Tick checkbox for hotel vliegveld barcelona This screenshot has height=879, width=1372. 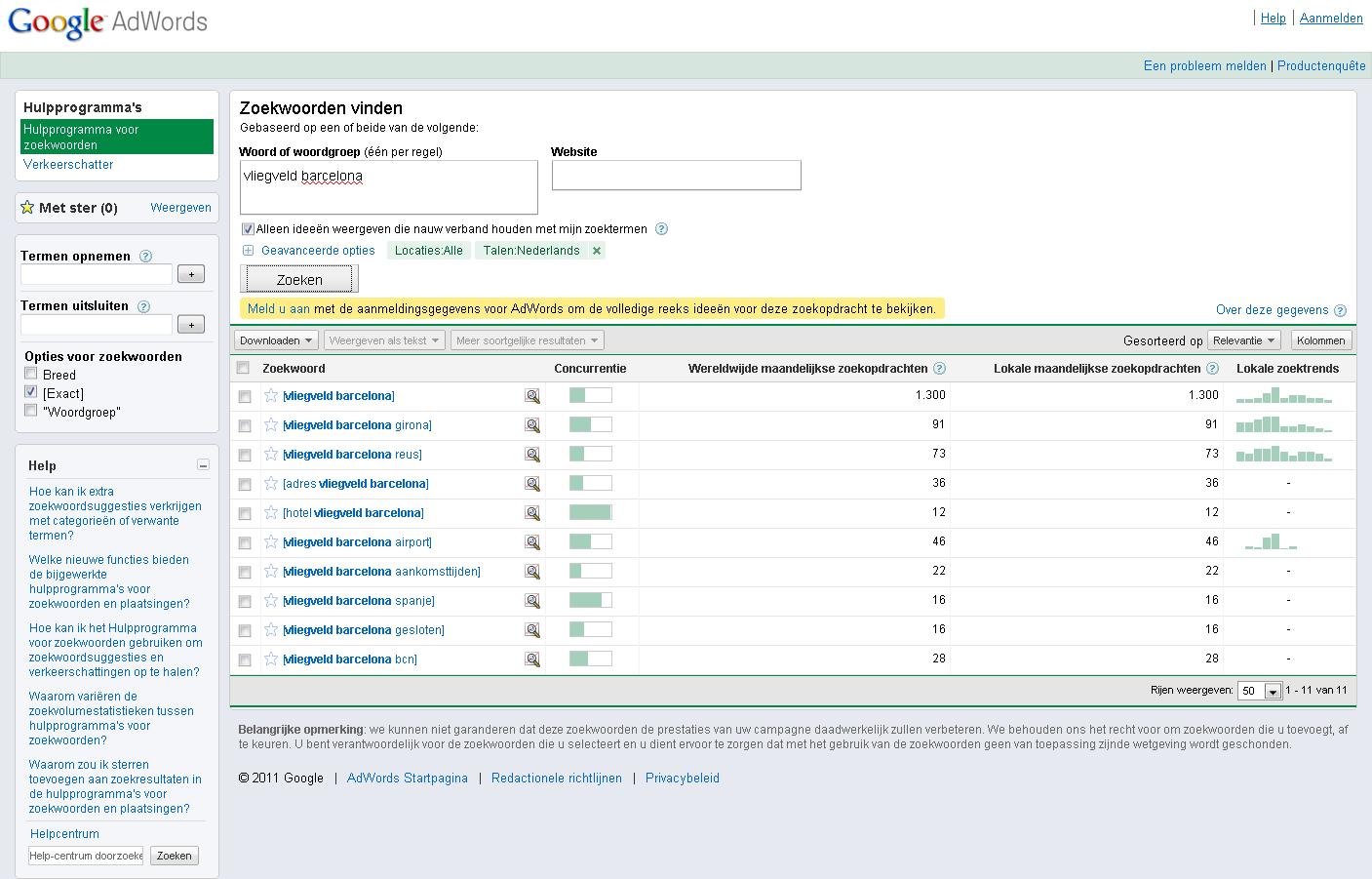point(245,514)
